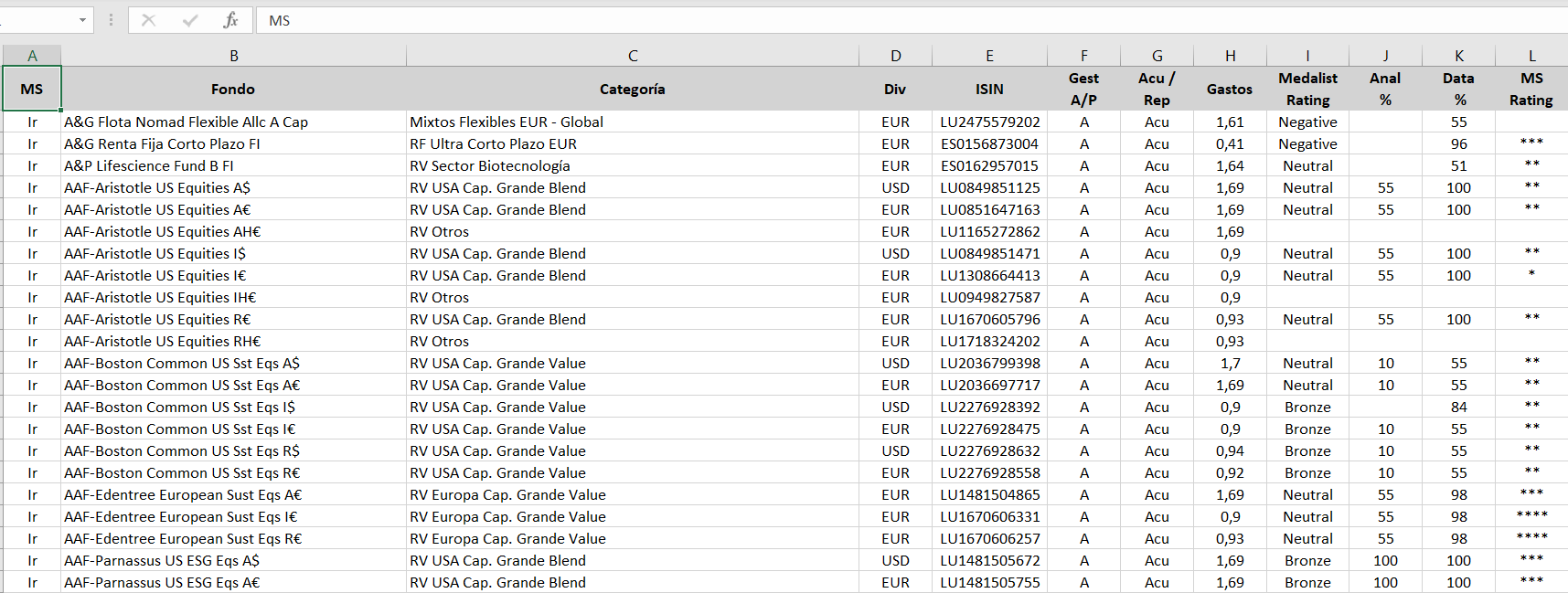This screenshot has height=593, width=1568.
Task: Click the Categoría header cell
Action: (x=633, y=89)
